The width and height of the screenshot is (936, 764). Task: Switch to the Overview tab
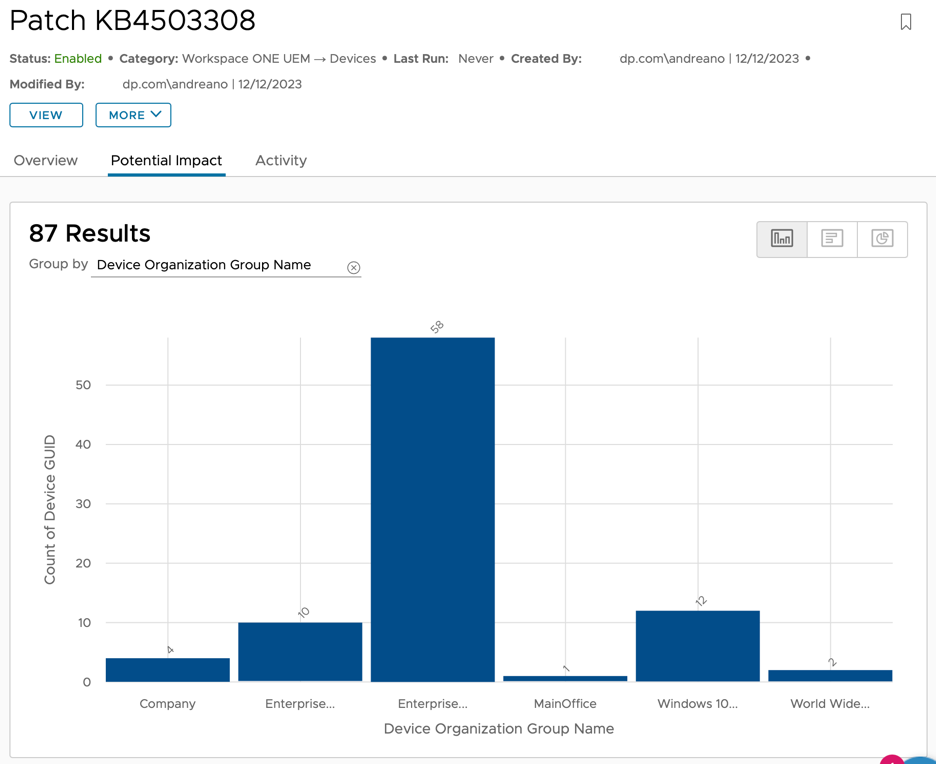click(46, 160)
